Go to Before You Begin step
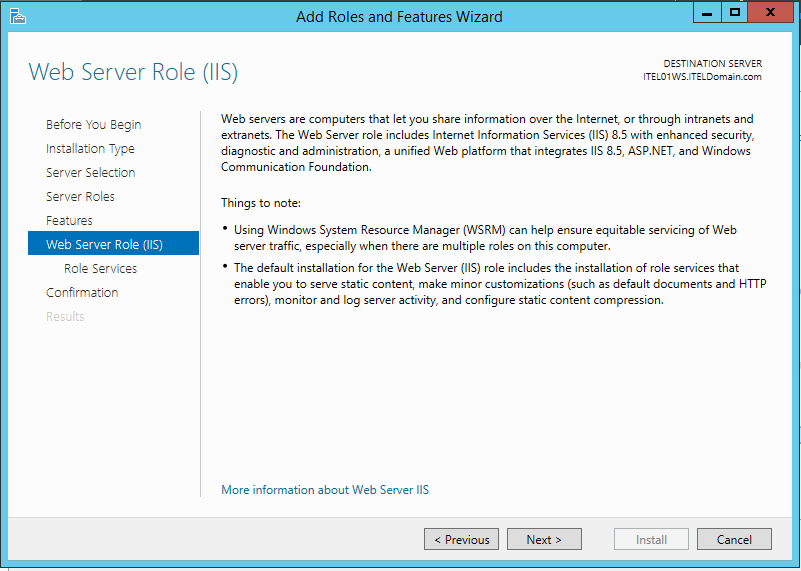Image resolution: width=801 pixels, height=571 pixels. point(93,125)
